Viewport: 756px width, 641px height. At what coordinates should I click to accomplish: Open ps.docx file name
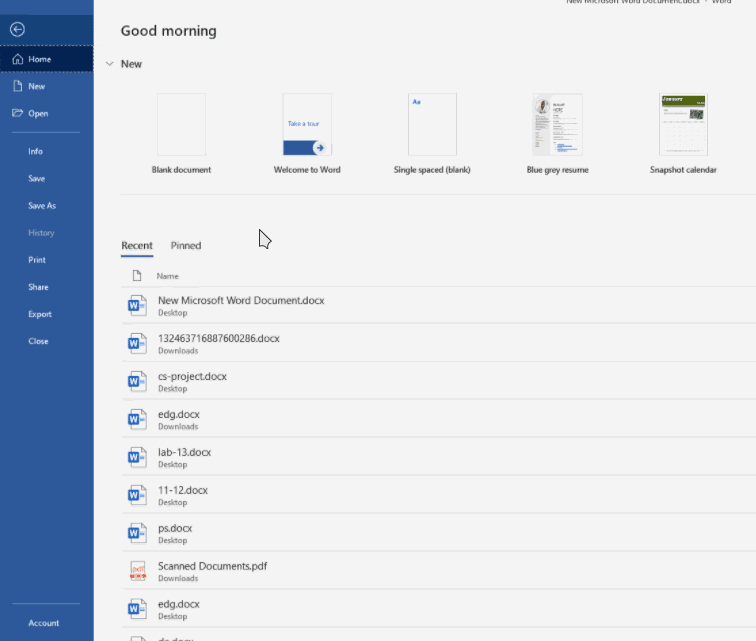click(x=175, y=528)
